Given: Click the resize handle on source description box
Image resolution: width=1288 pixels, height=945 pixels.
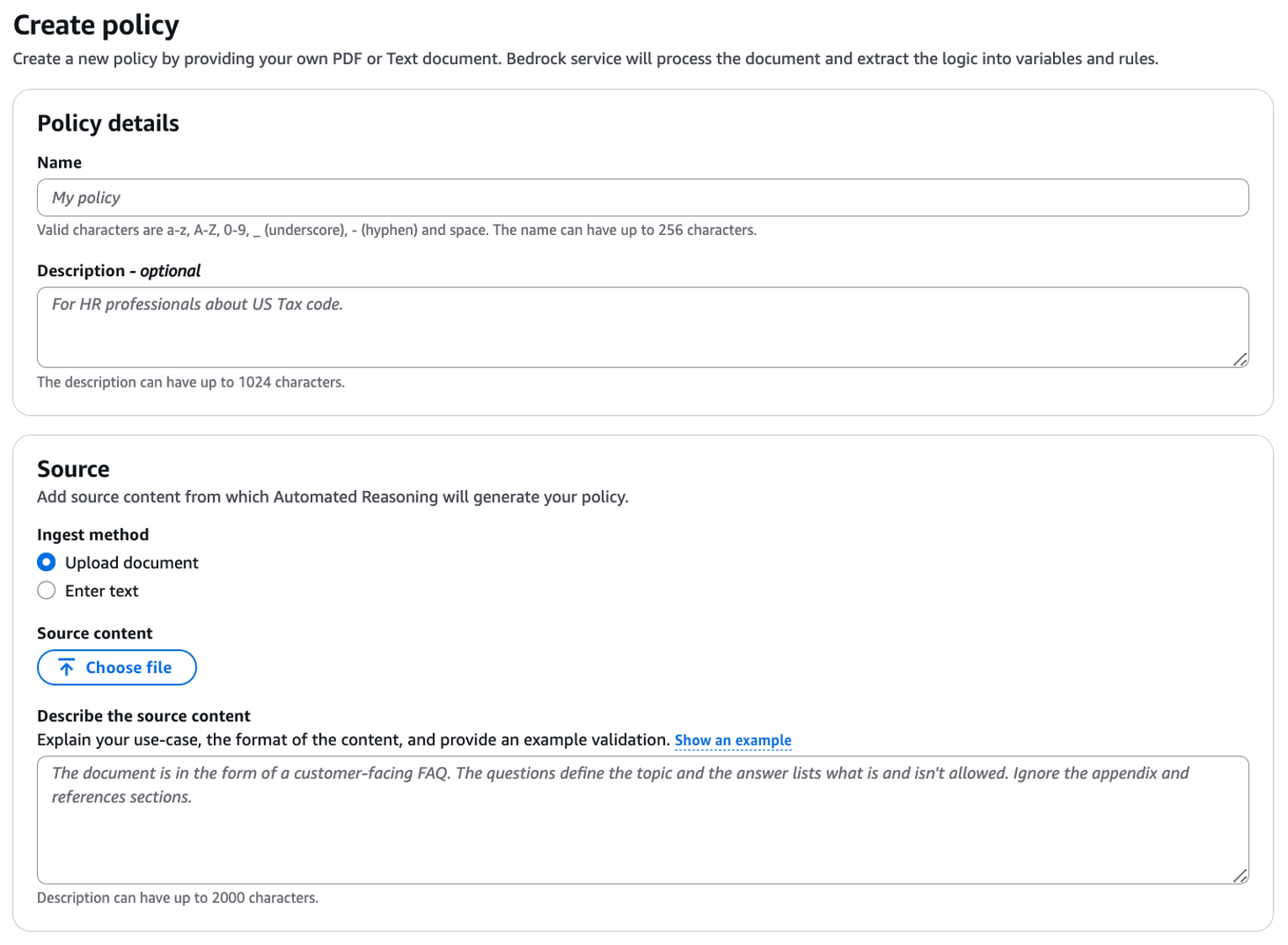Looking at the screenshot, I should coord(1241,878).
